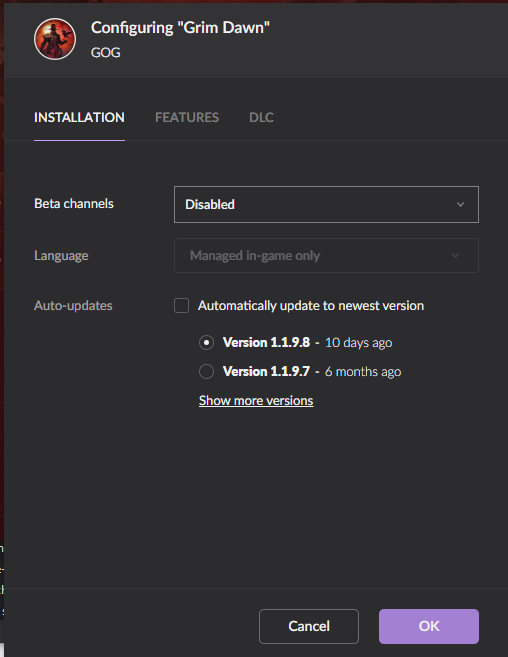The image size is (508, 657).
Task: Click the Version 1.1.9.8 label text
Action: click(266, 343)
